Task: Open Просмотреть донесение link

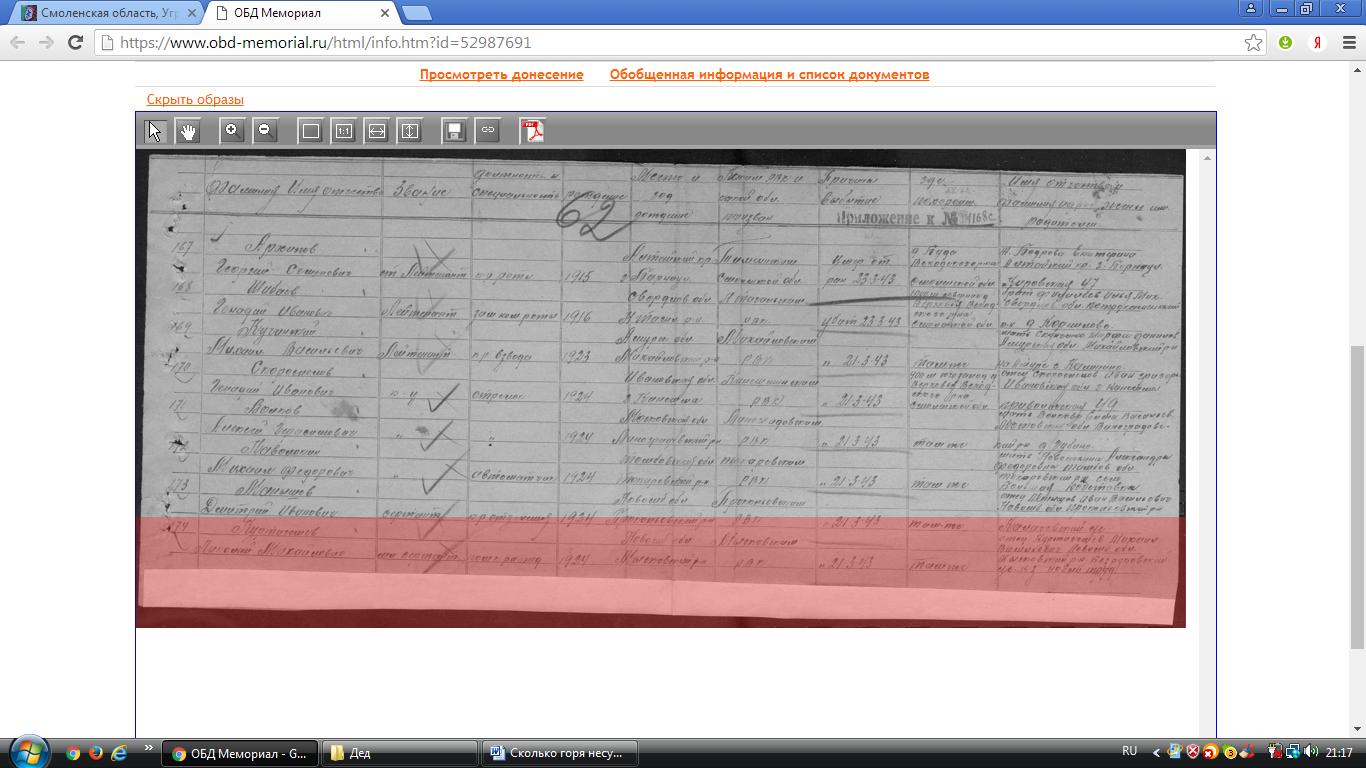Action: [501, 74]
